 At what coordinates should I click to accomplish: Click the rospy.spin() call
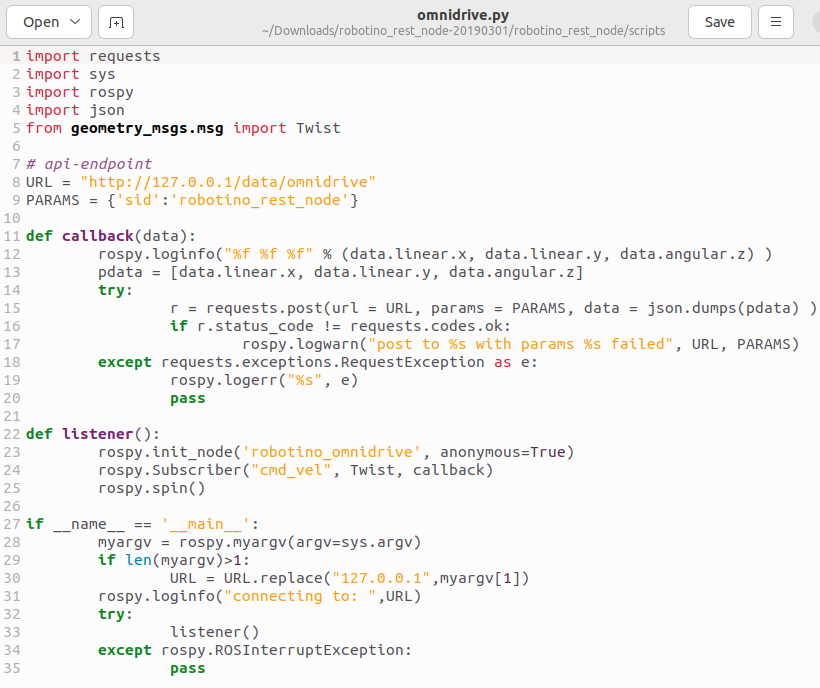[151, 488]
